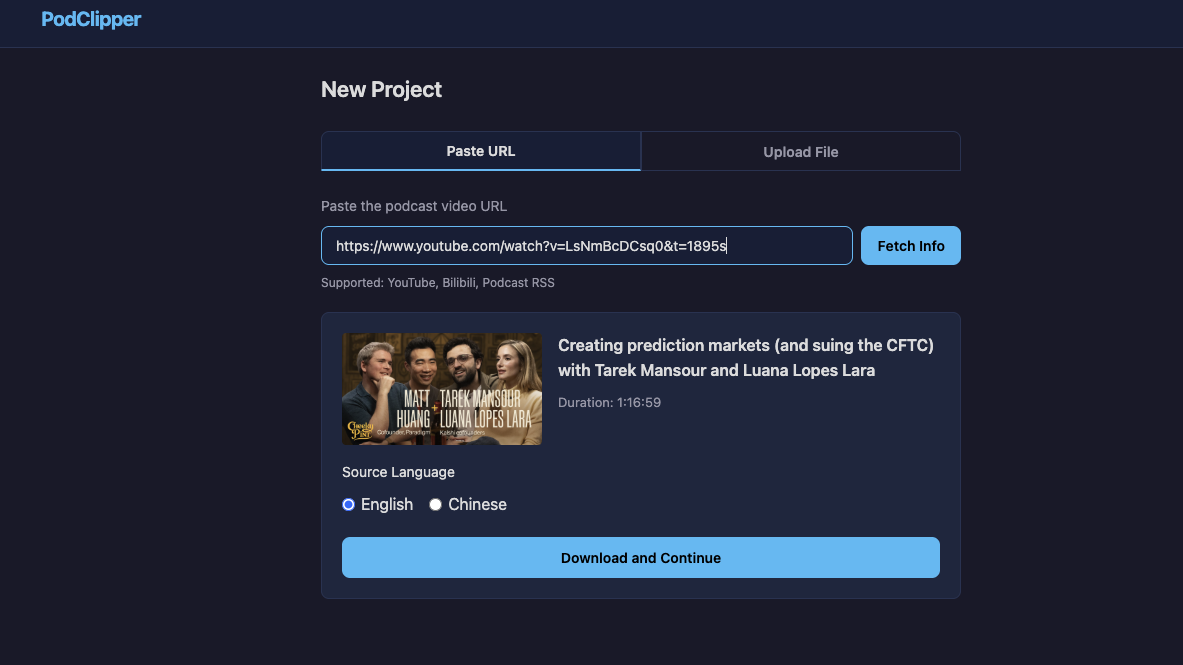This screenshot has height=665, width=1183.
Task: Click the "Paste the podcast video URL" label
Action: click(x=414, y=206)
